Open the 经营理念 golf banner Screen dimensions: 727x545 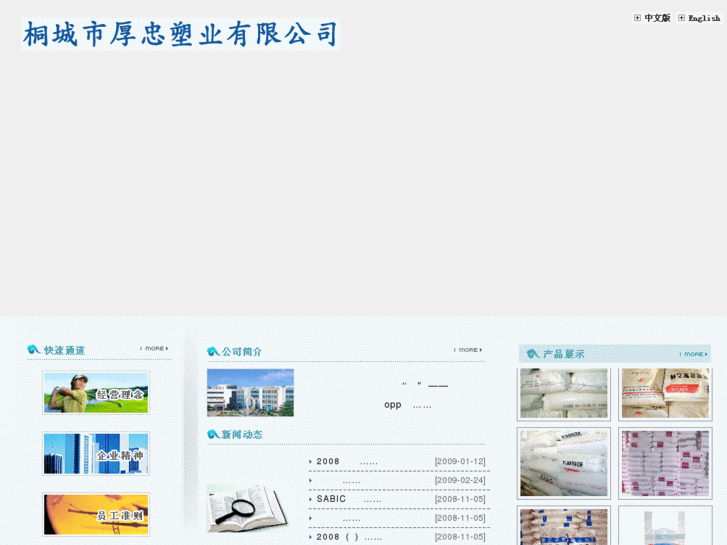pos(96,392)
